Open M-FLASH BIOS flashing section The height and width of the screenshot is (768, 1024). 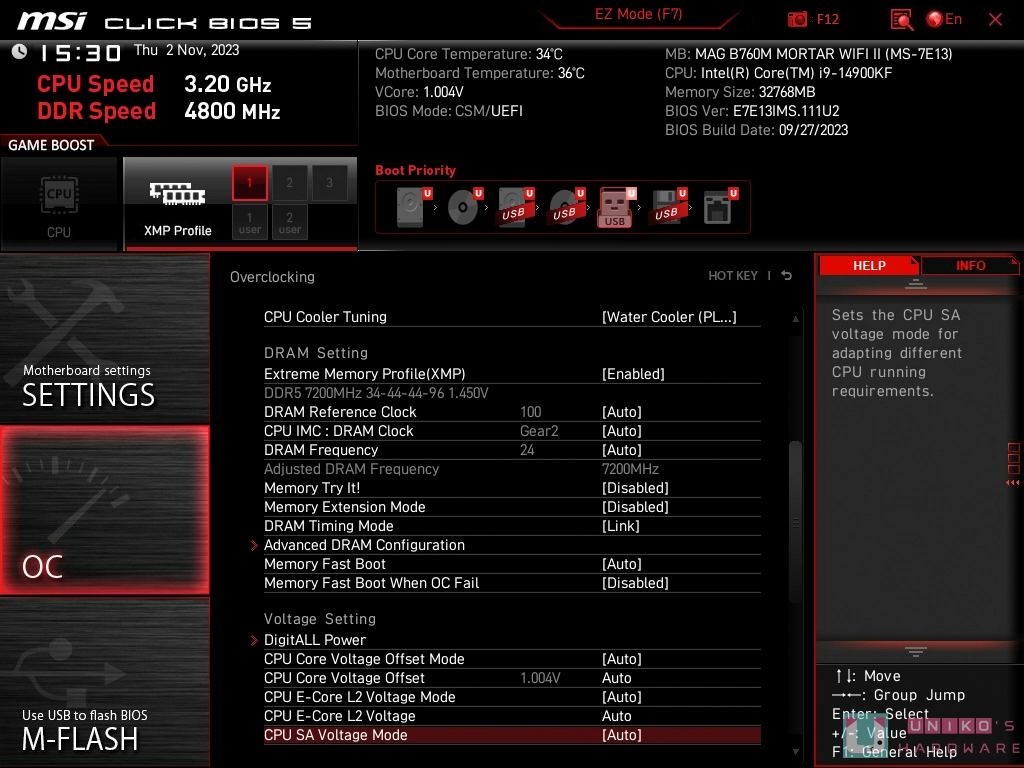tap(104, 682)
